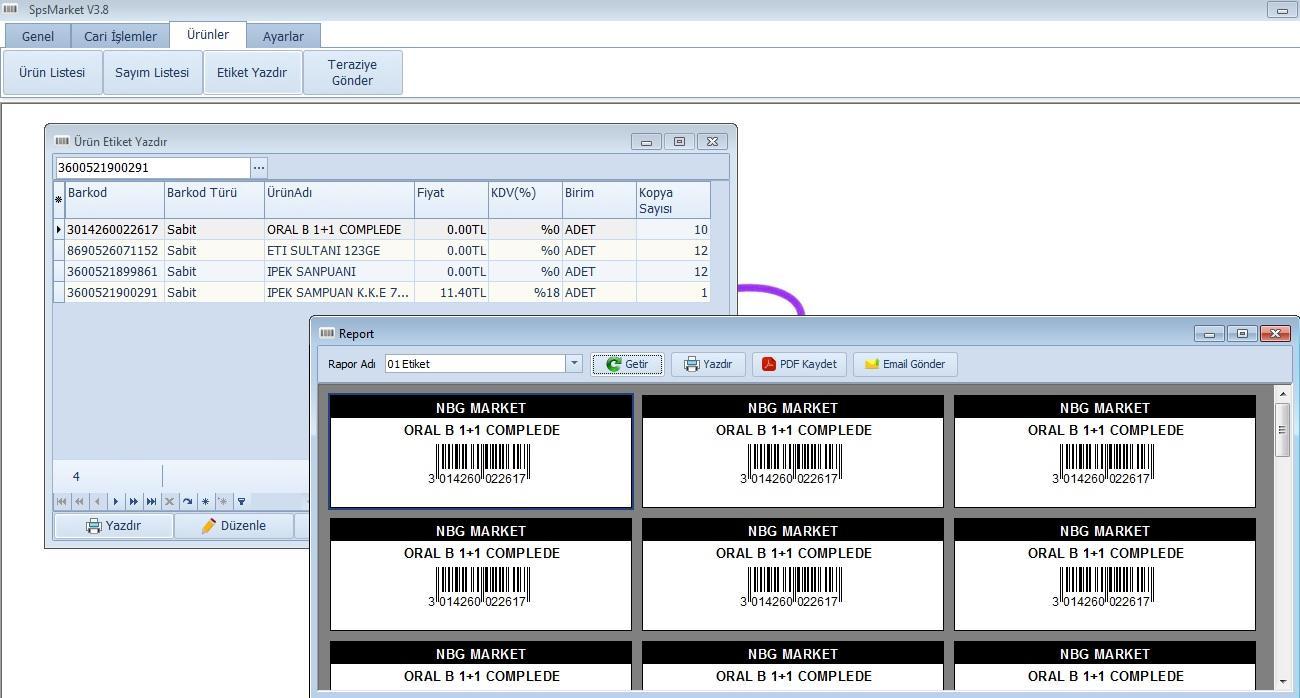The image size is (1300, 698).
Task: Click the Kopya Sayısı column header
Action: [x=673, y=200]
